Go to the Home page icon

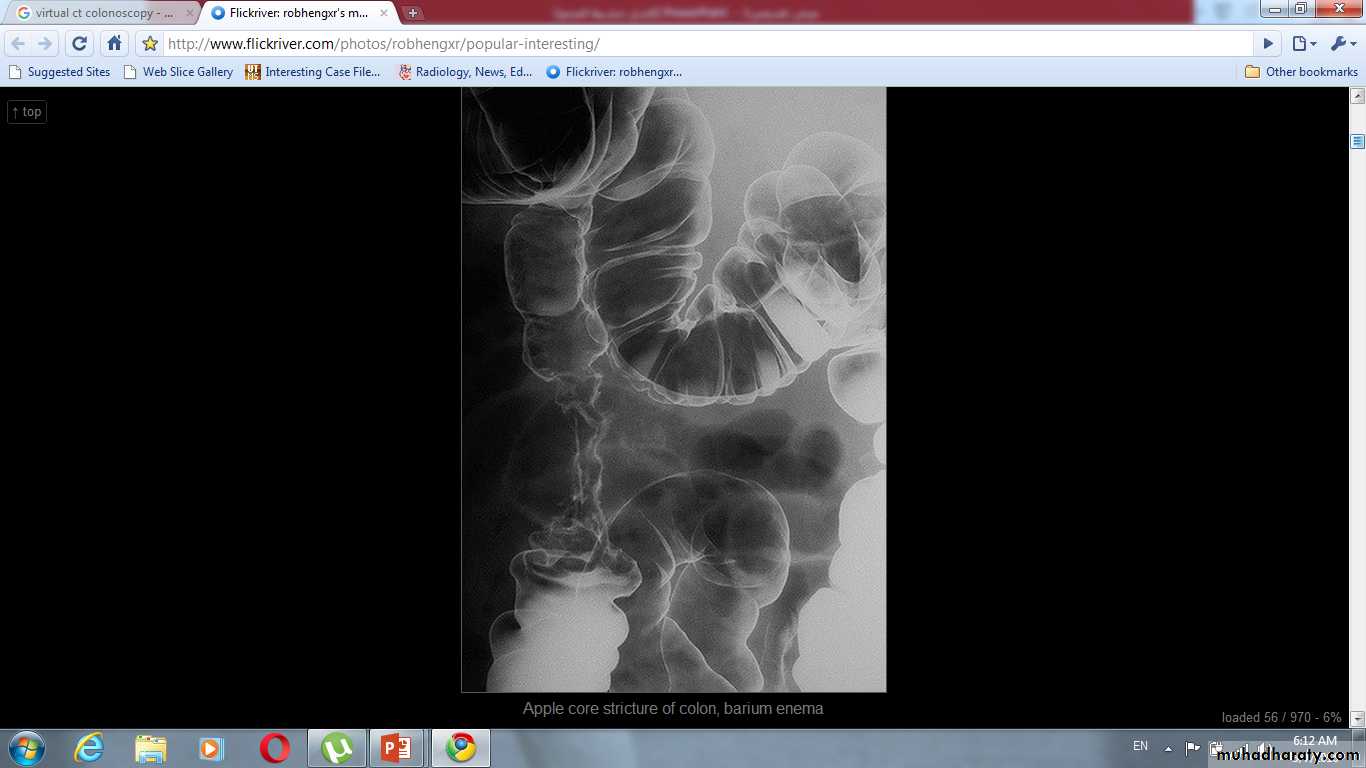tap(115, 44)
